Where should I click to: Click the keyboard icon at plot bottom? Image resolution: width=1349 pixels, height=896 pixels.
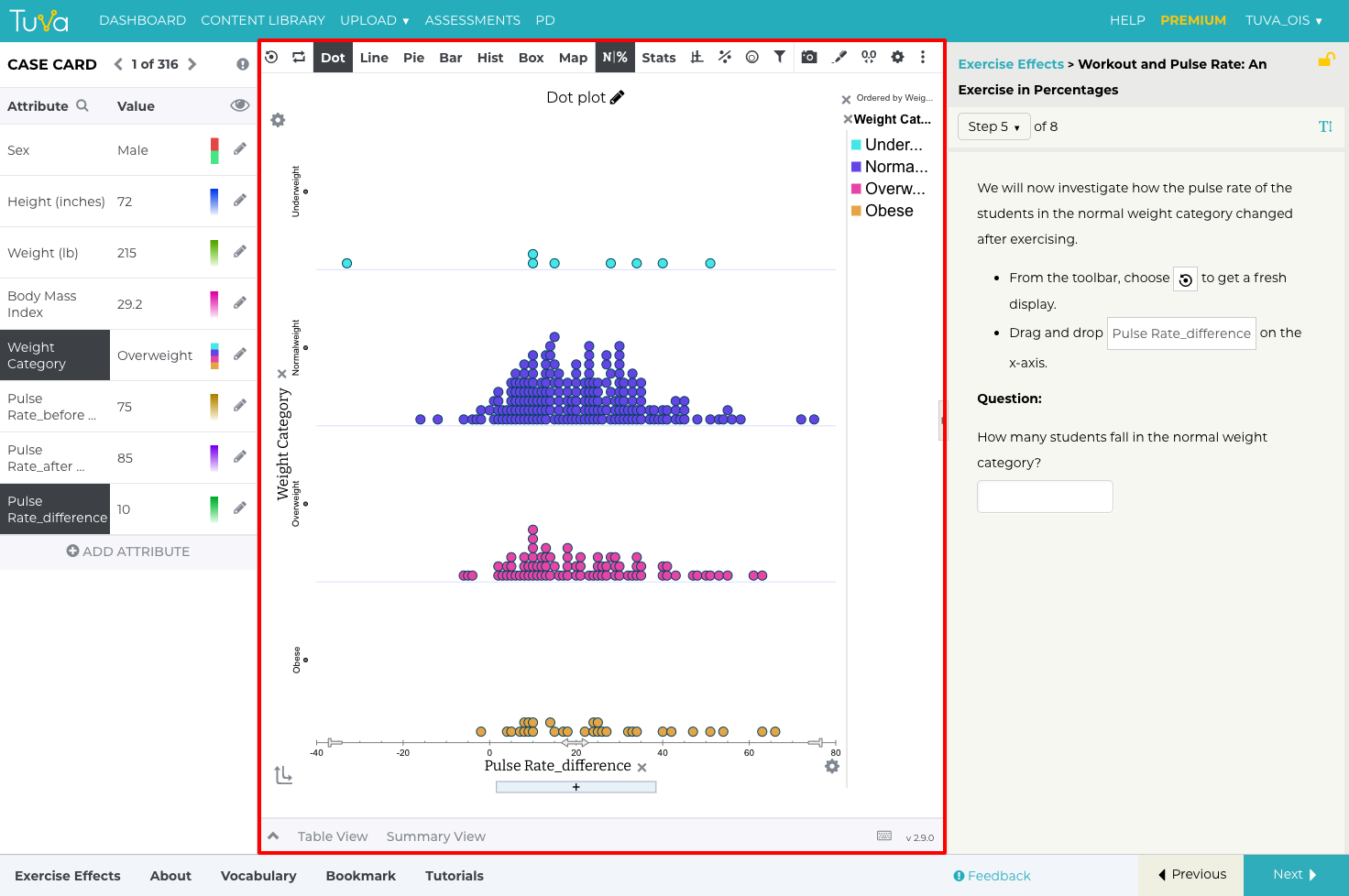pos(884,836)
